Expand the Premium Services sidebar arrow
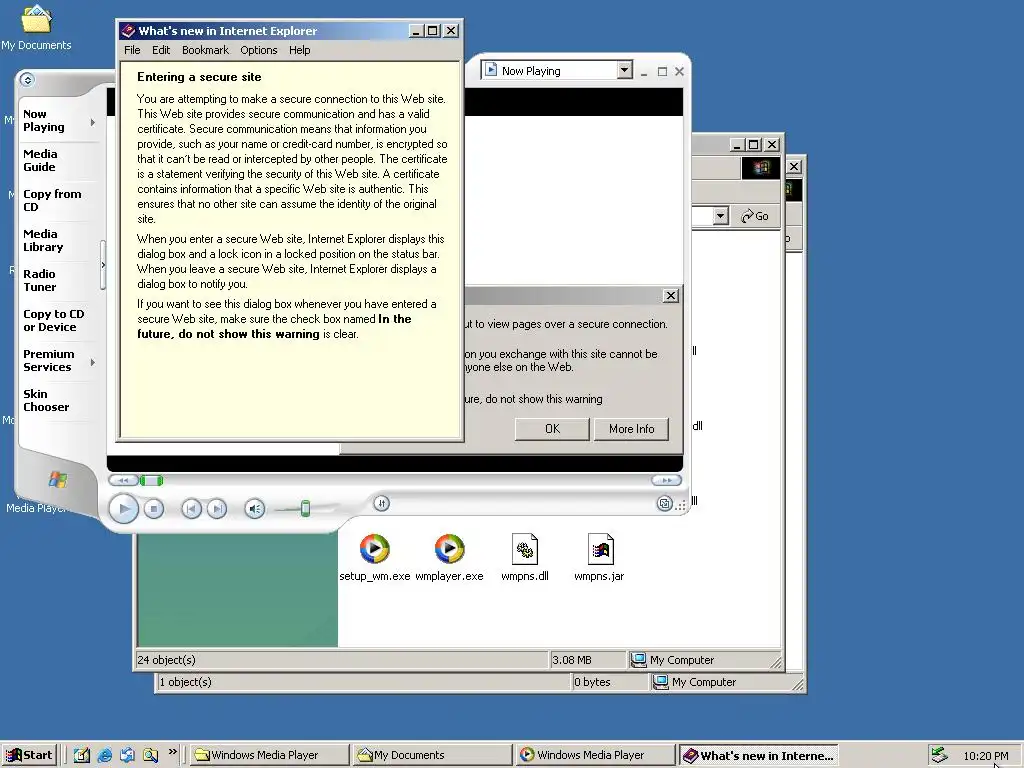The image size is (1024, 768). pos(93,362)
